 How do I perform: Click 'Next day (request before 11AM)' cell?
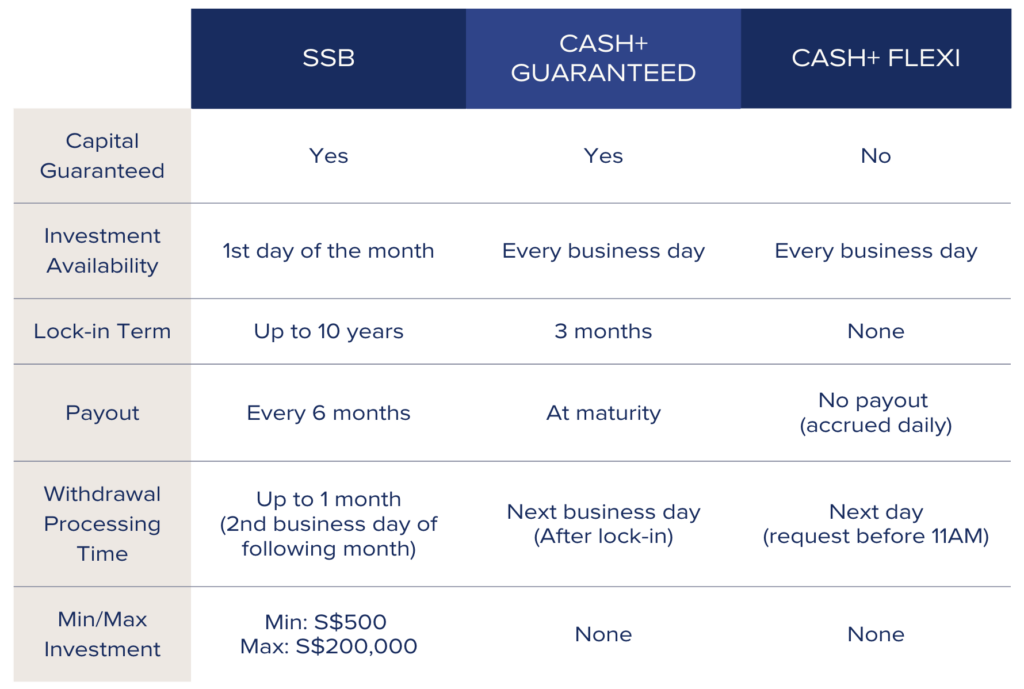pos(876,524)
